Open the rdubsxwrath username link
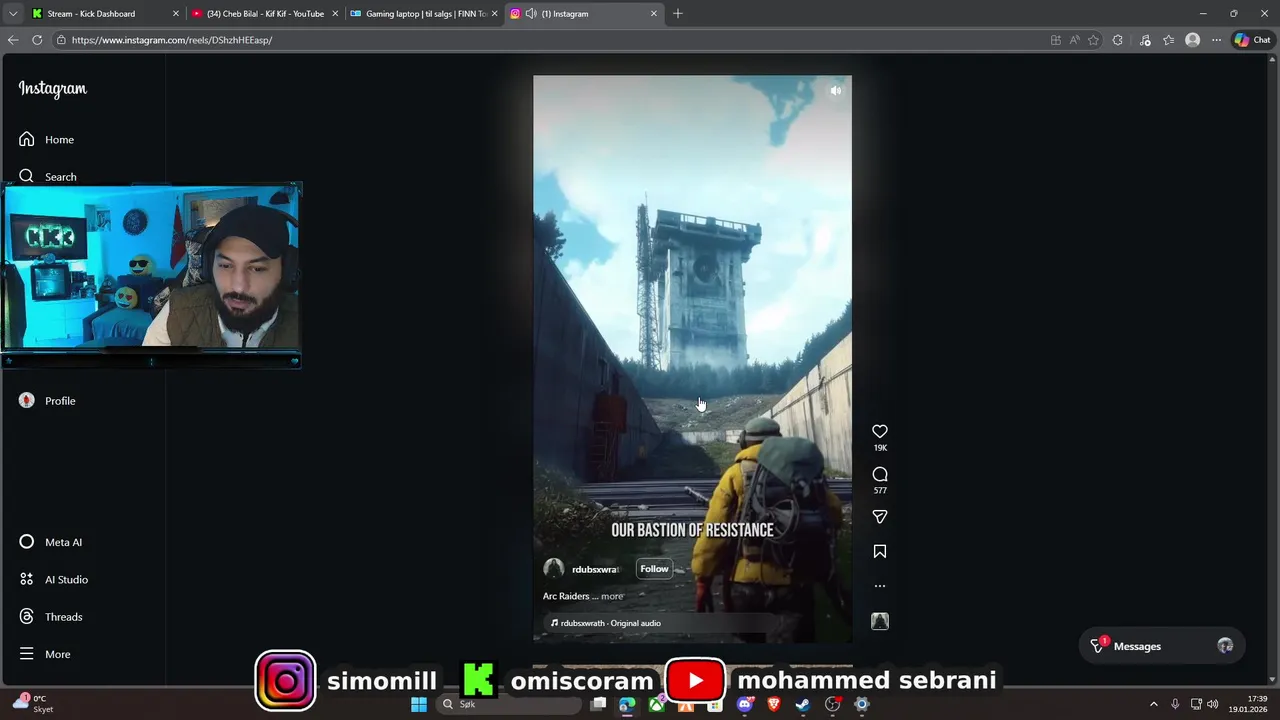1280x720 pixels. click(596, 569)
